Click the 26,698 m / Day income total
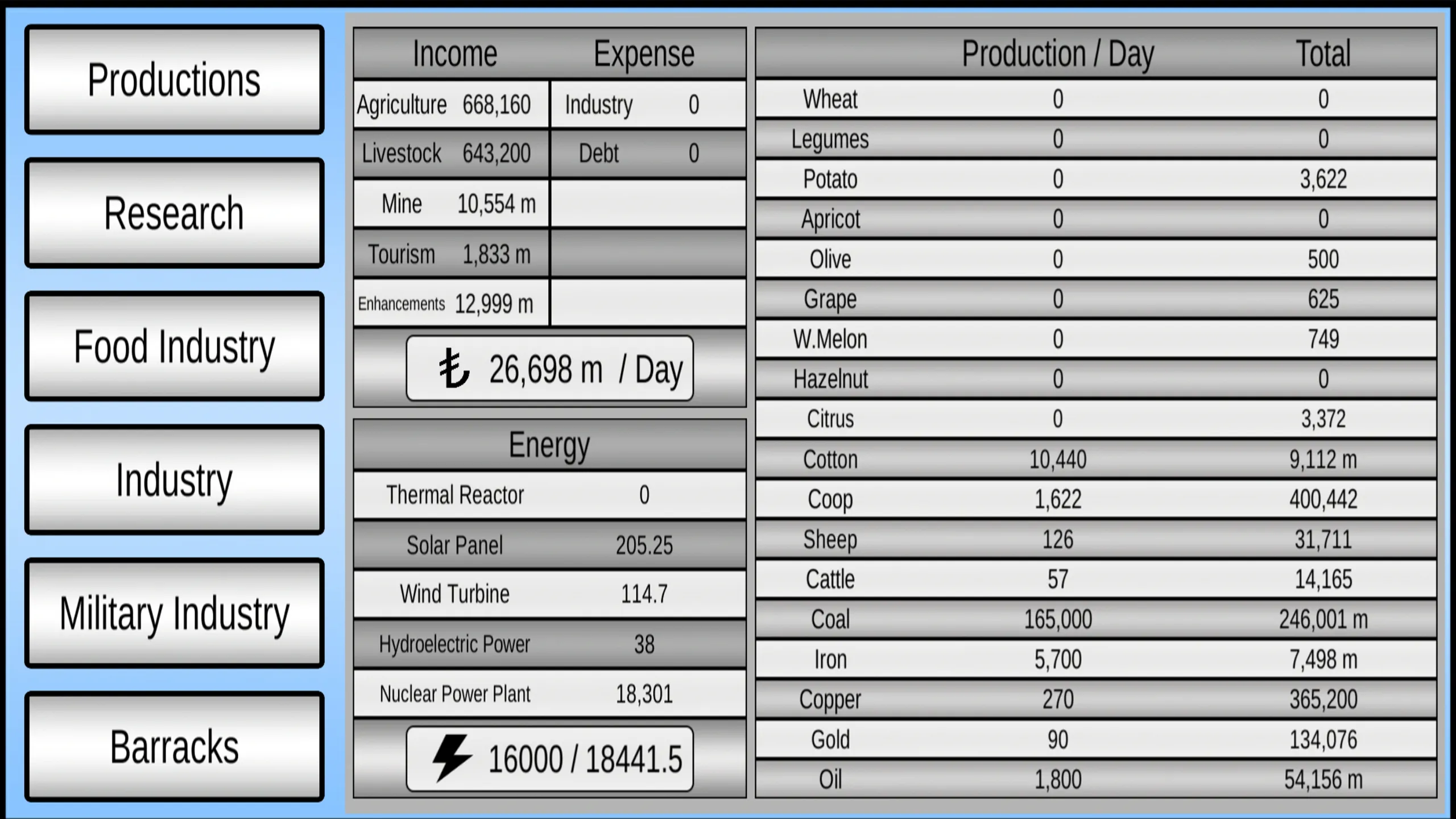Screen dimensions: 1456x819 549,369
